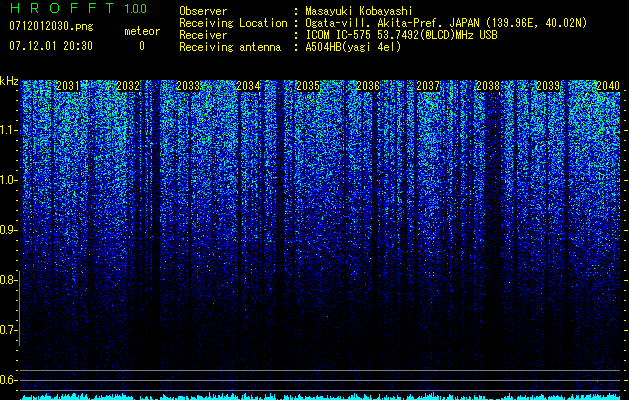
Task: Click the kHz axis unit label
Action: click(9, 81)
